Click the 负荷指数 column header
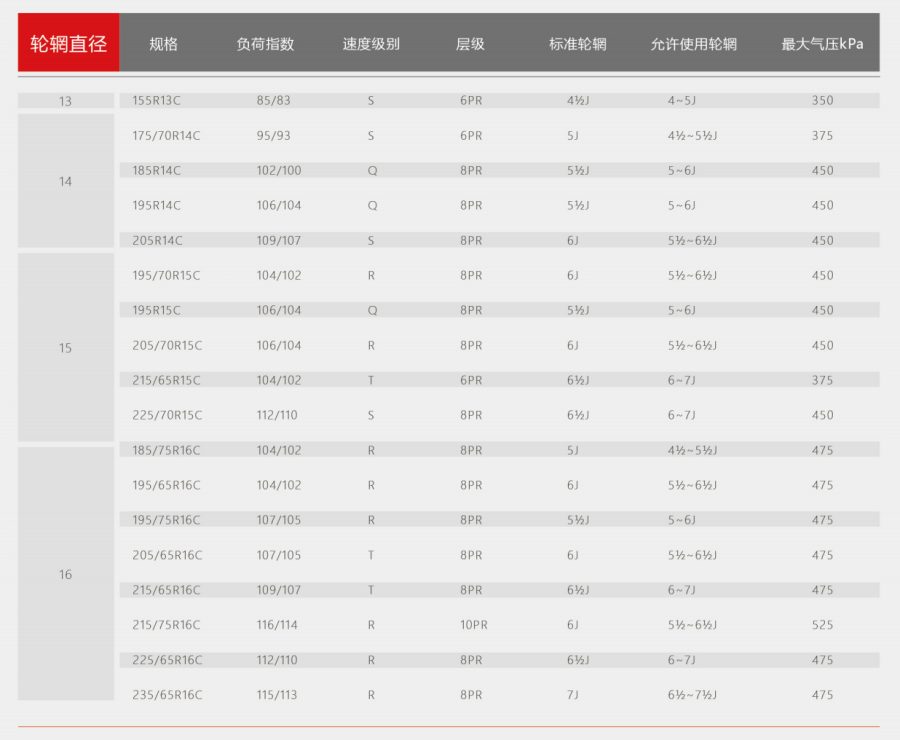This screenshot has width=900, height=740. pyautogui.click(x=265, y=44)
